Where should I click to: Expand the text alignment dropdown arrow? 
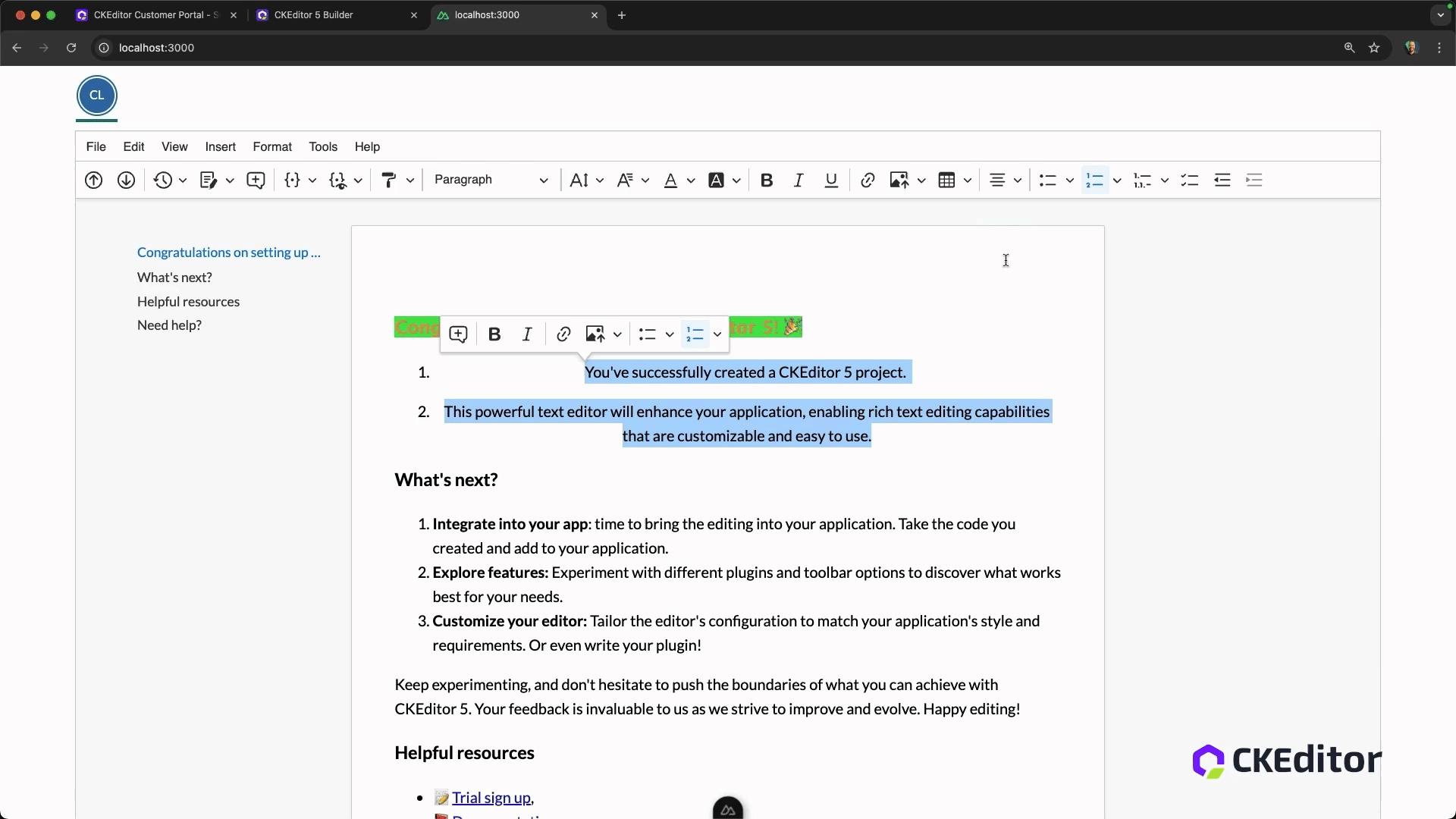[1018, 180]
